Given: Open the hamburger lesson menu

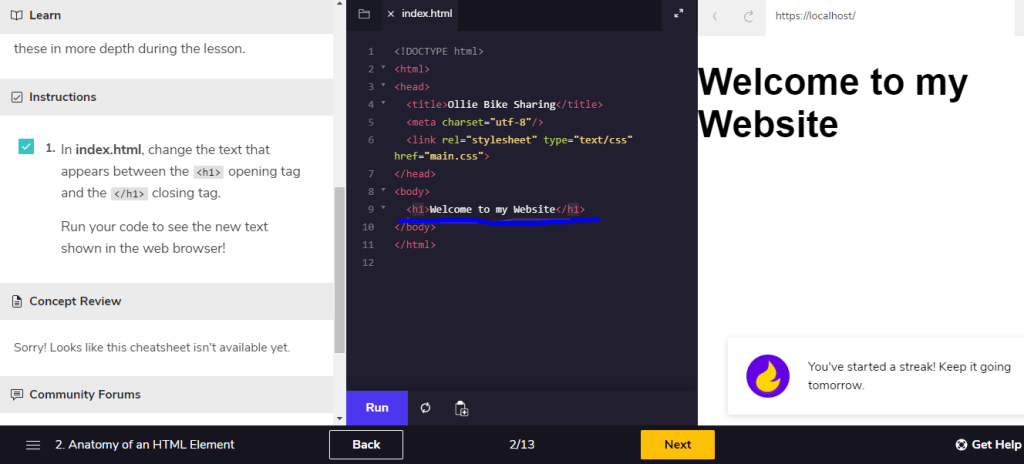Looking at the screenshot, I should pos(33,445).
